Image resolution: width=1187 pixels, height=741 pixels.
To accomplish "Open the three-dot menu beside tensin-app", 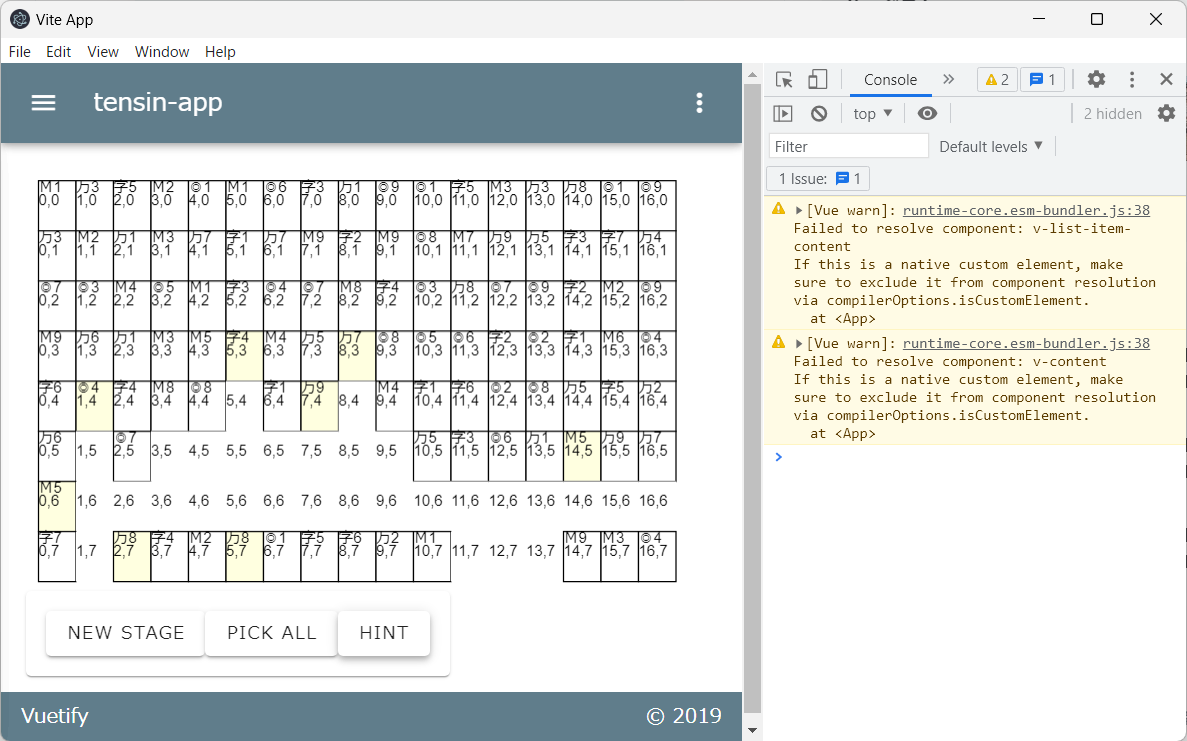I will tap(699, 103).
